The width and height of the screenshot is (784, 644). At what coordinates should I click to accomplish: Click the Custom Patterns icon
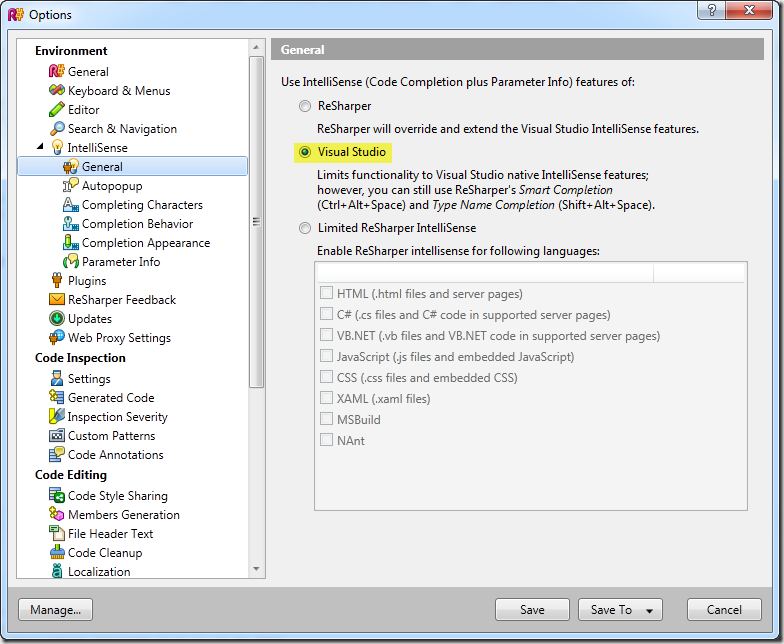[x=56, y=435]
